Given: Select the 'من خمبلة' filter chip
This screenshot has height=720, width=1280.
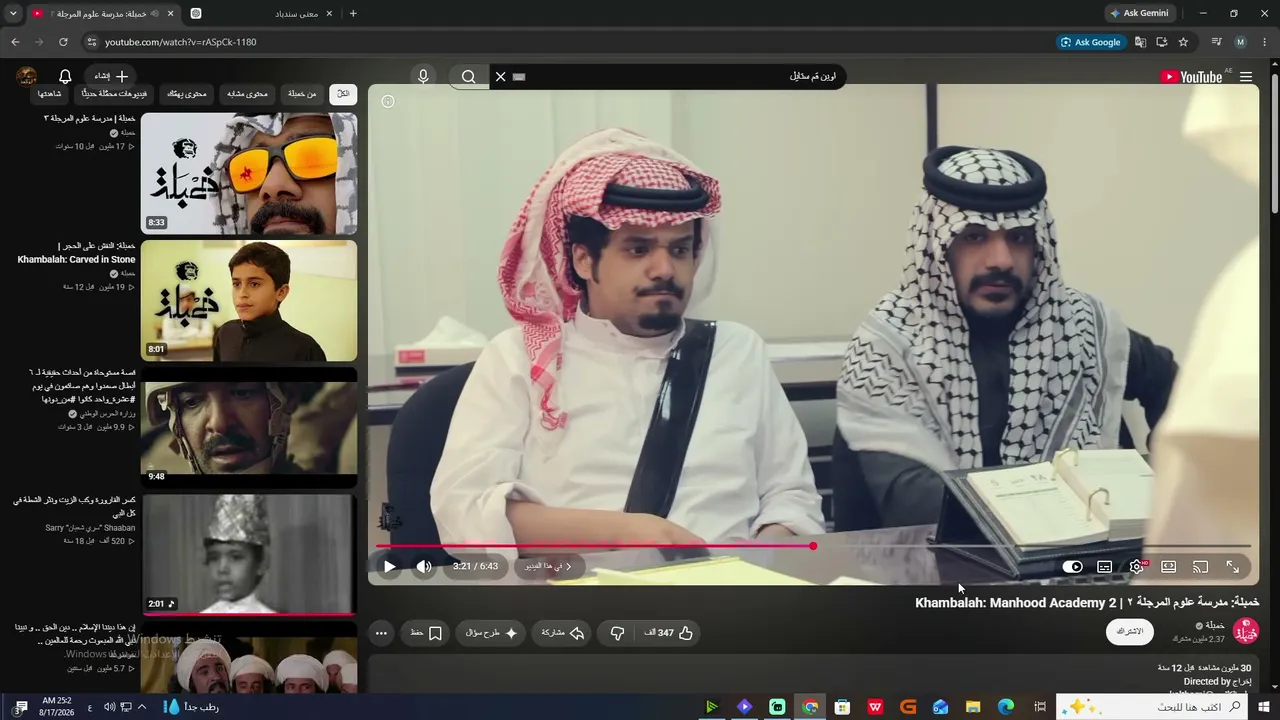Looking at the screenshot, I should (x=302, y=94).
